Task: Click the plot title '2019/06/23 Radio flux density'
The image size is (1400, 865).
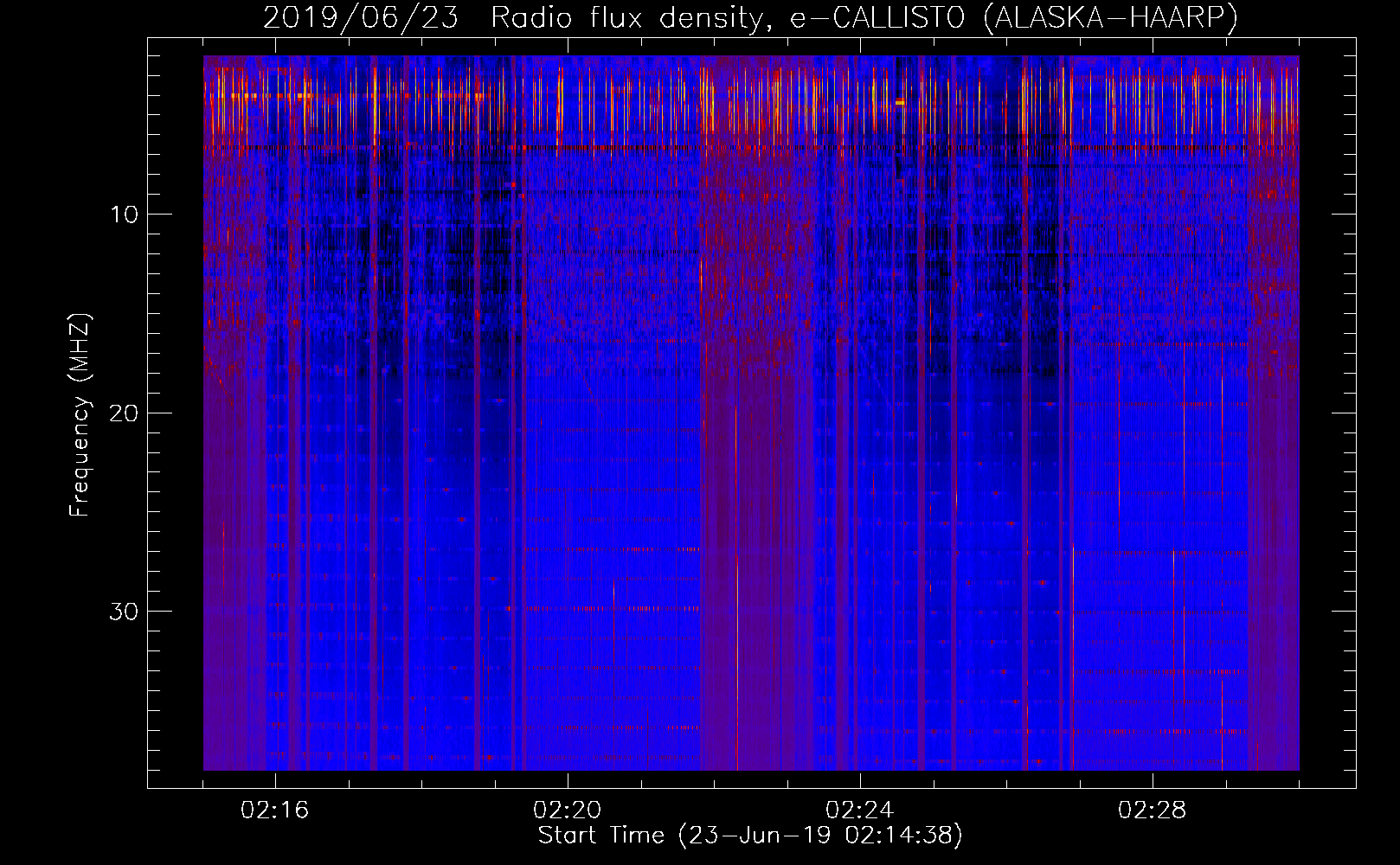Action: (x=516, y=17)
